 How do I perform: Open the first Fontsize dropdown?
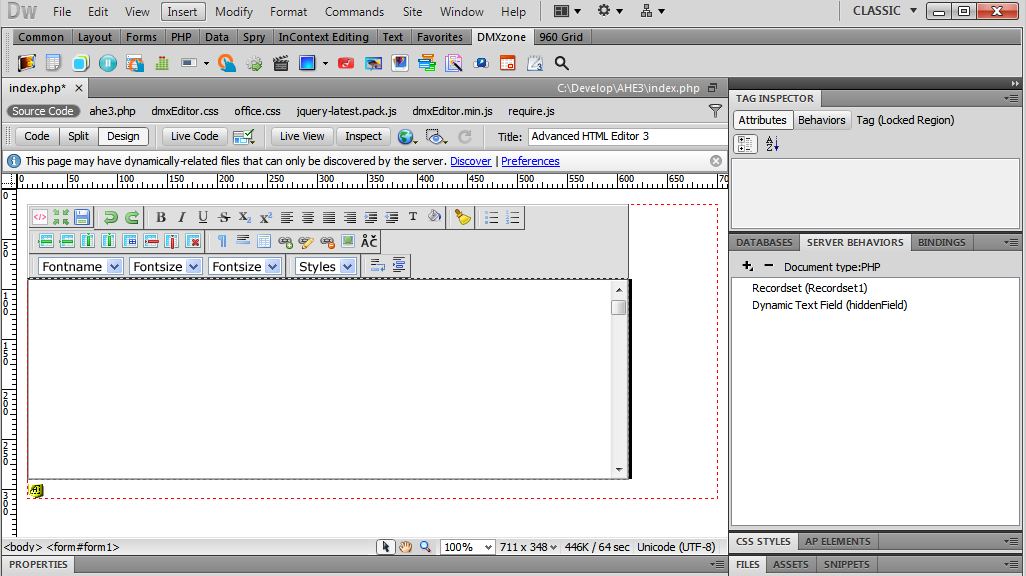pyautogui.click(x=166, y=266)
